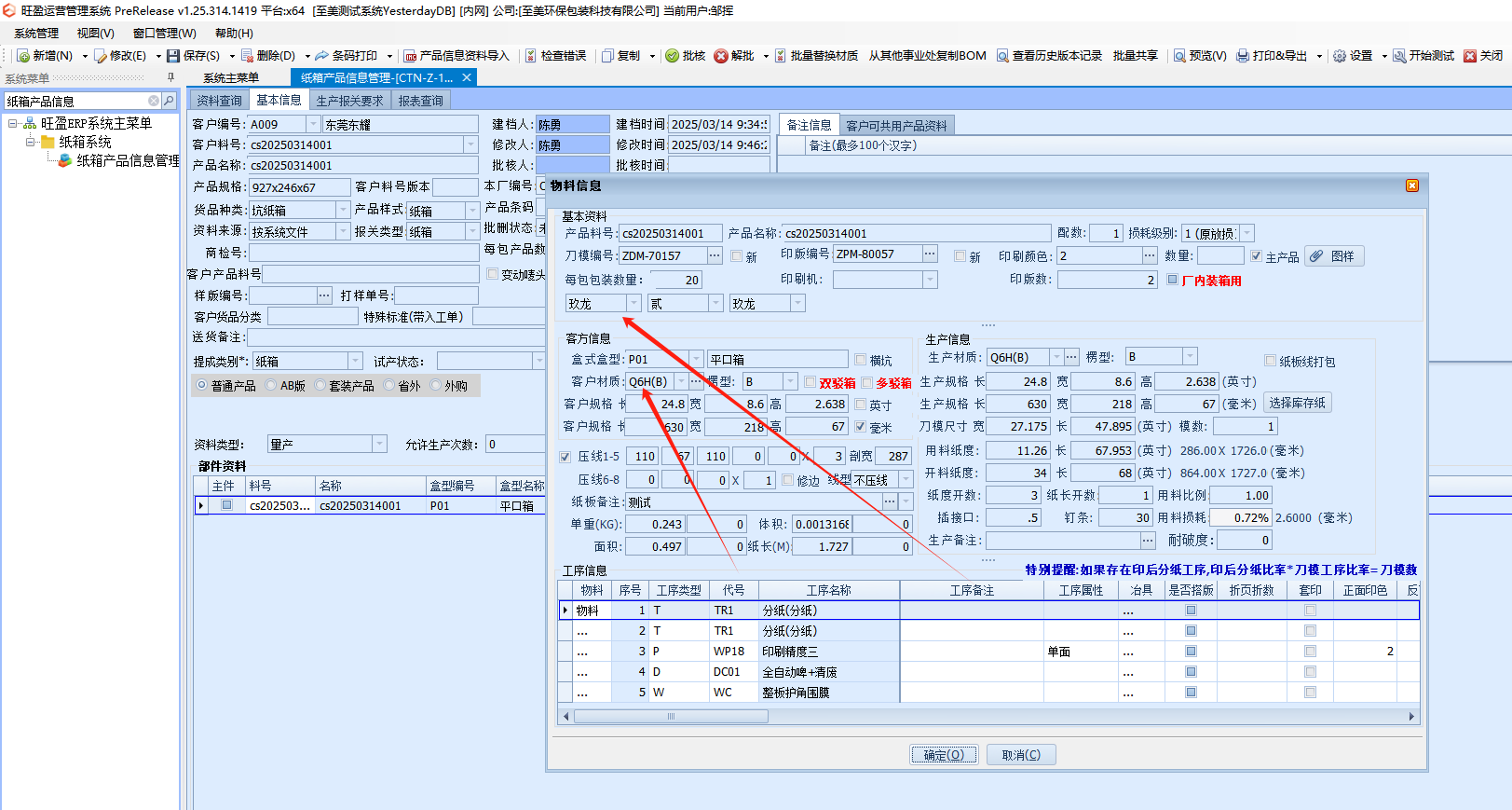Toggle the 毫米 checkbox in 客方信息
The width and height of the screenshot is (1512, 810).
coord(861,427)
